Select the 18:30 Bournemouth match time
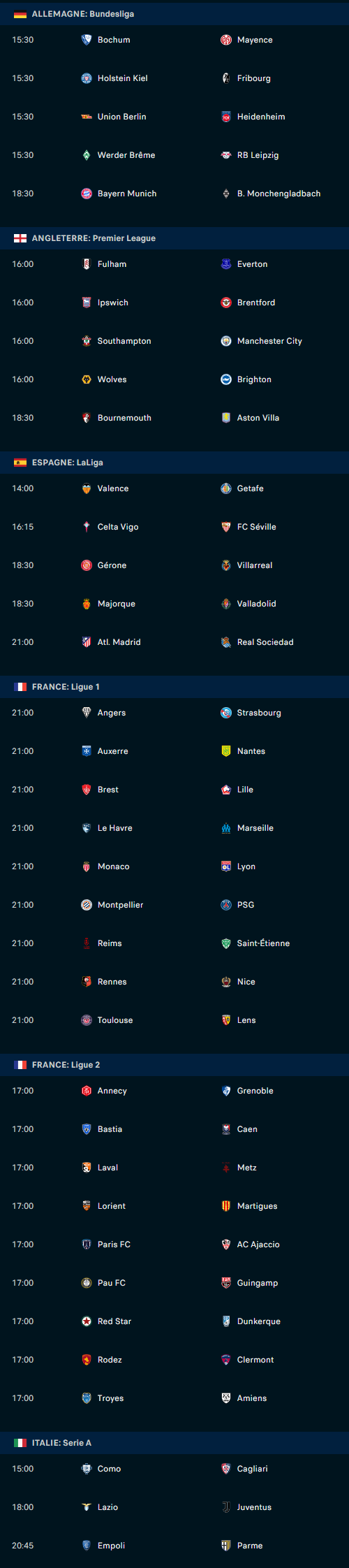Screen dimensions: 349x1568 (23, 418)
